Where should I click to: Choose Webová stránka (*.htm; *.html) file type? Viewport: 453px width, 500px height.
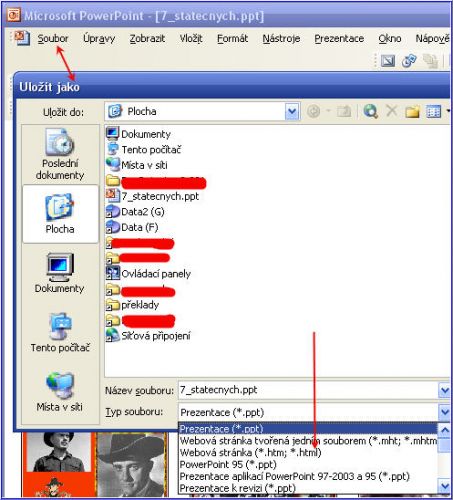pos(250,453)
